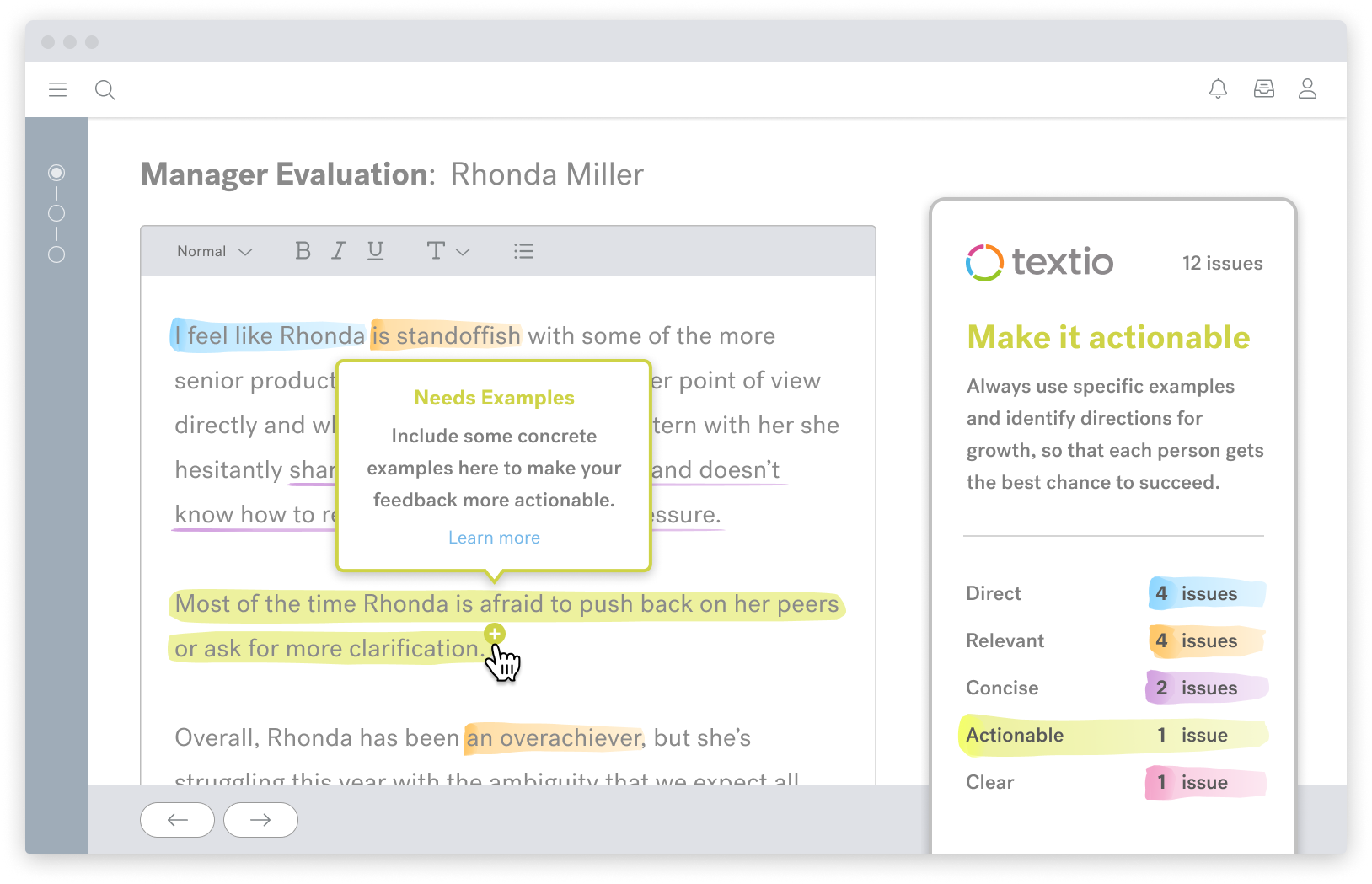Toggle bold formatting
Screen dimensions: 1372x884
(303, 250)
